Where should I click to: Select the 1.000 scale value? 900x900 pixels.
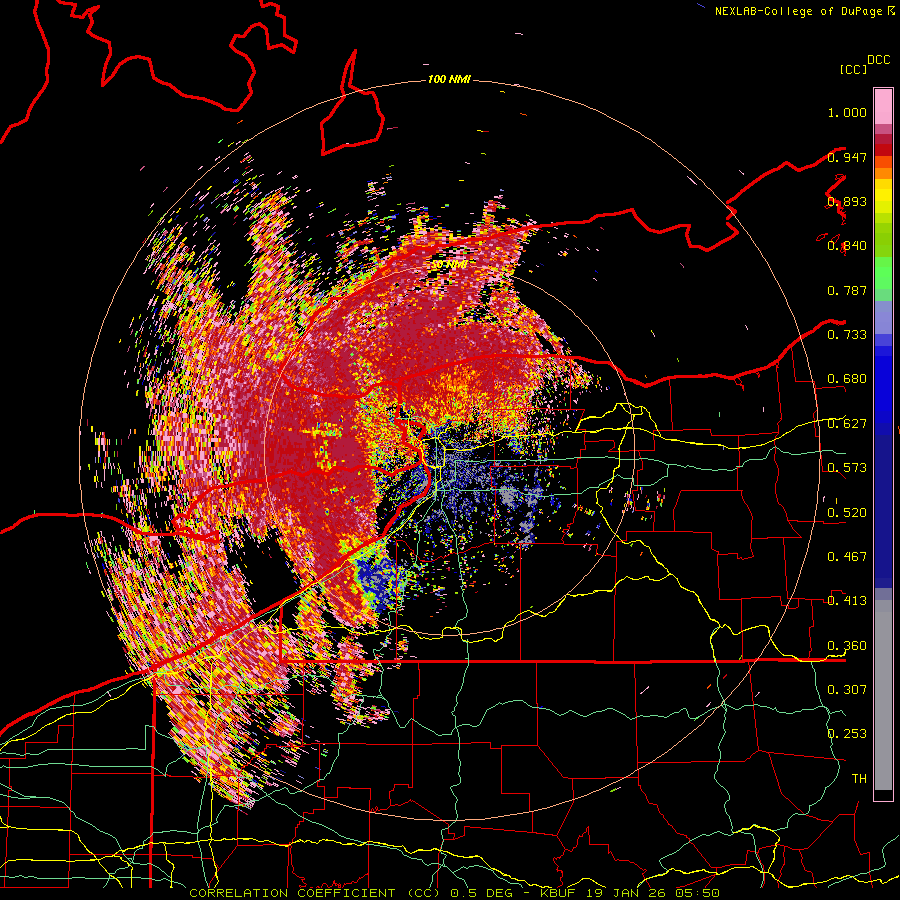[847, 112]
